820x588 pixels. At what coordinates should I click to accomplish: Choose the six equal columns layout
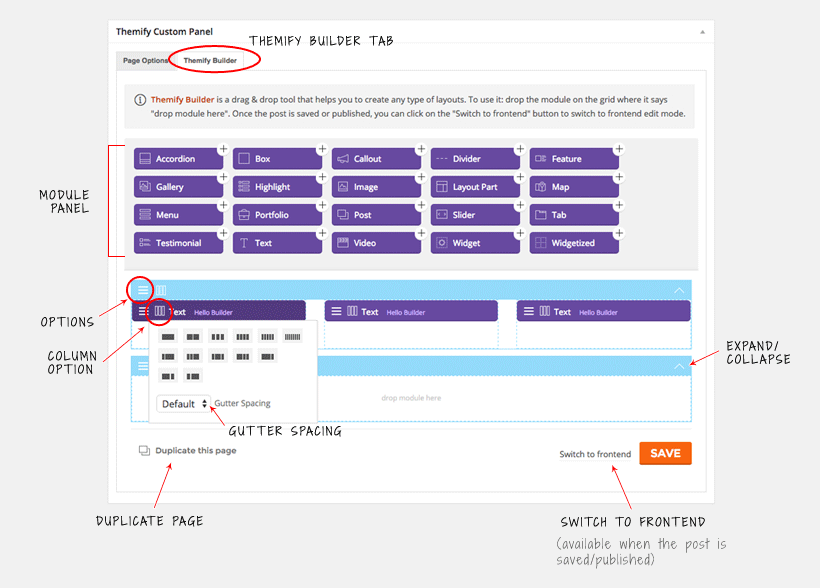[293, 337]
